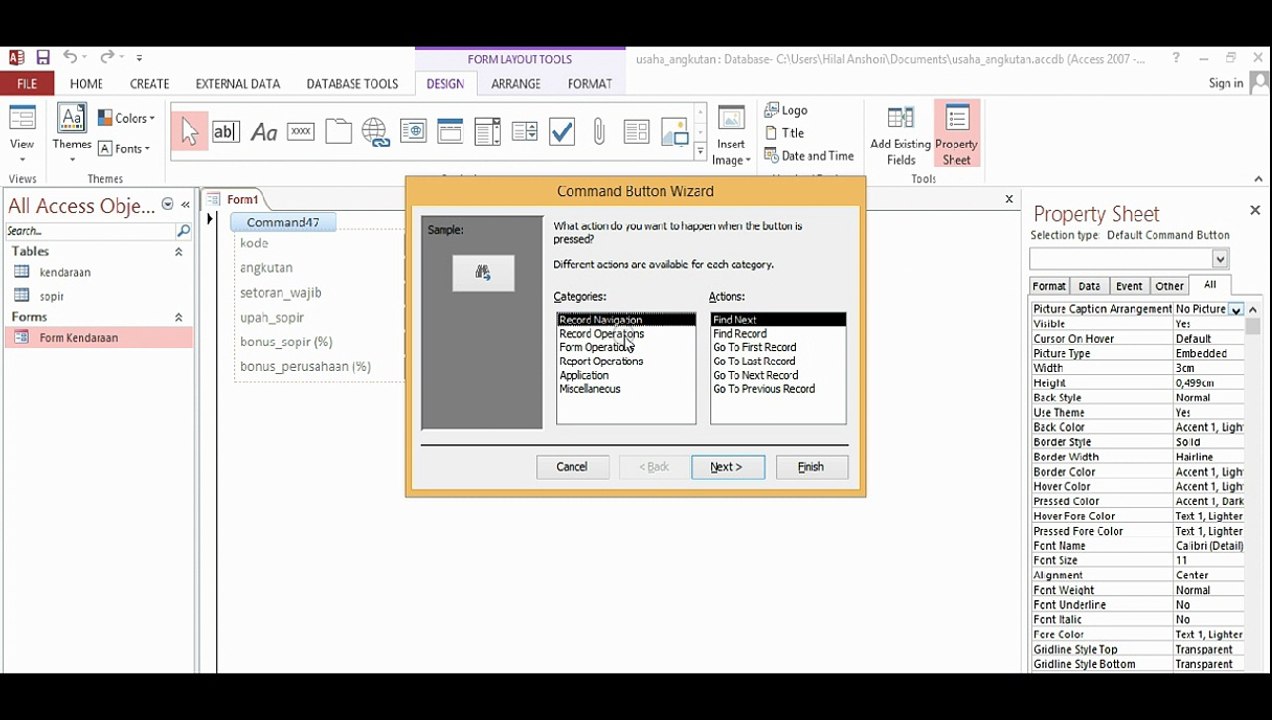This screenshot has width=1272, height=720.
Task: Click the Save icon in quick access
Action: pos(43,57)
